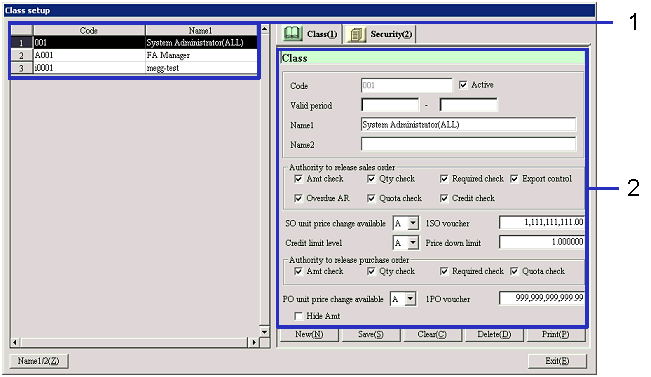This screenshot has width=651, height=377.
Task: Click the Security tab document icon
Action: point(356,34)
